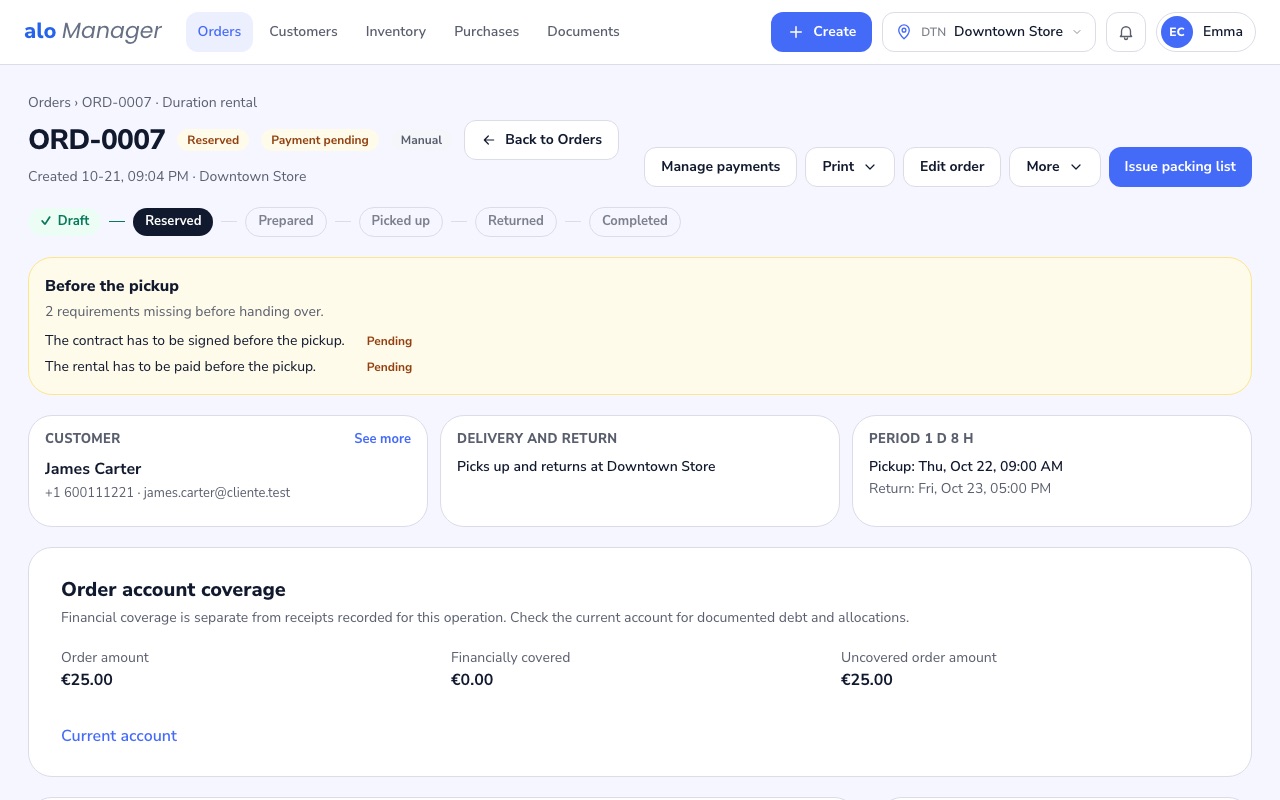Click Back to Orders
The width and height of the screenshot is (1280, 800).
[541, 140]
